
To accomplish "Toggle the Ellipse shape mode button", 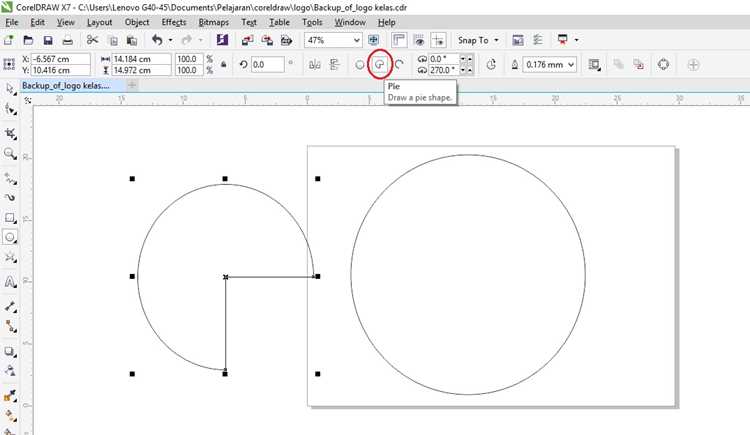I will coord(360,65).
